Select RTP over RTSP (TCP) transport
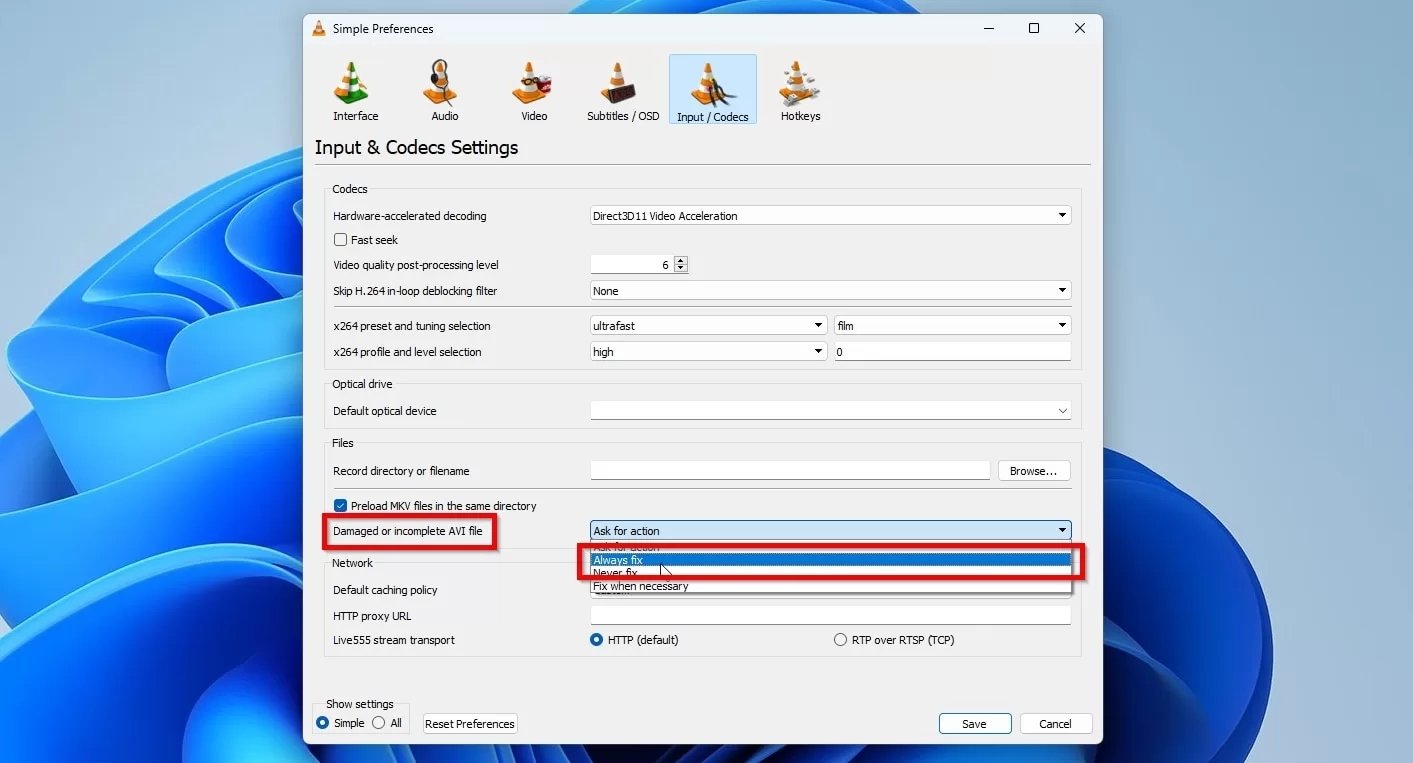The width and height of the screenshot is (1413, 763). [x=841, y=639]
